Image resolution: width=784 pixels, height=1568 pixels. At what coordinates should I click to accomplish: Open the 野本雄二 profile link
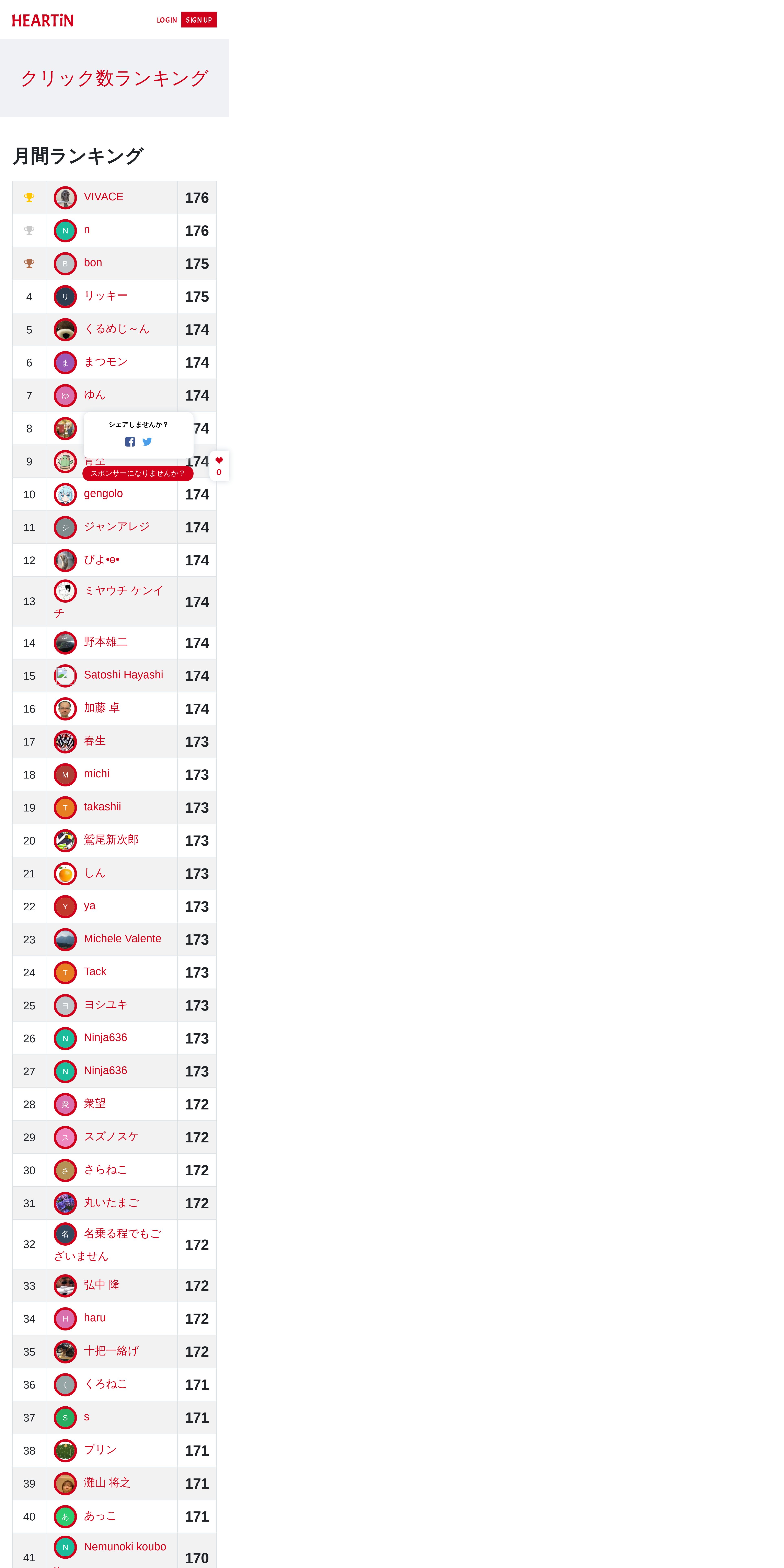click(106, 642)
